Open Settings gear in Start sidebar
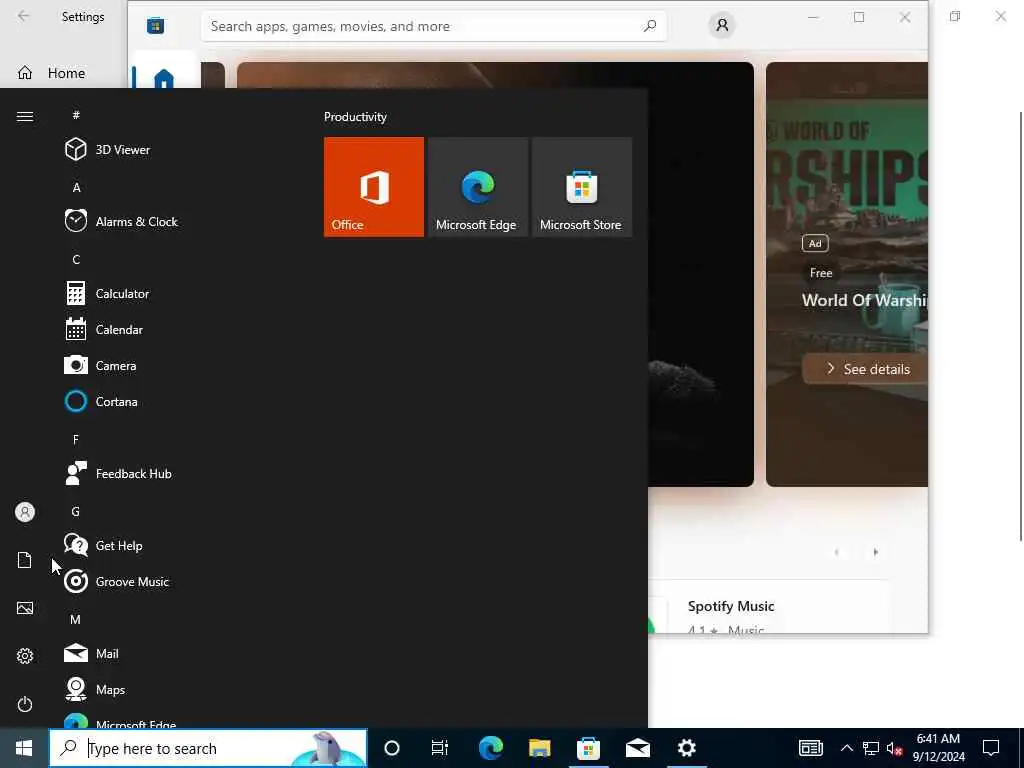Screen dimensions: 1024x768 click(x=25, y=656)
